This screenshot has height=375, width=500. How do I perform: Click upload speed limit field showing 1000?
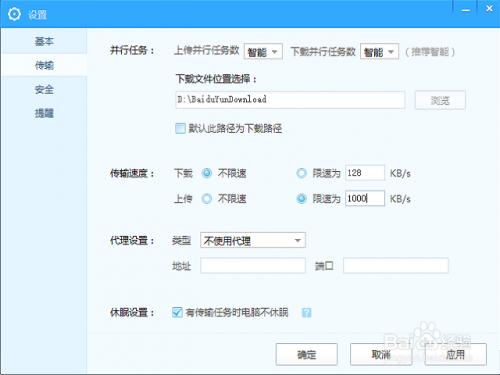[x=365, y=198]
